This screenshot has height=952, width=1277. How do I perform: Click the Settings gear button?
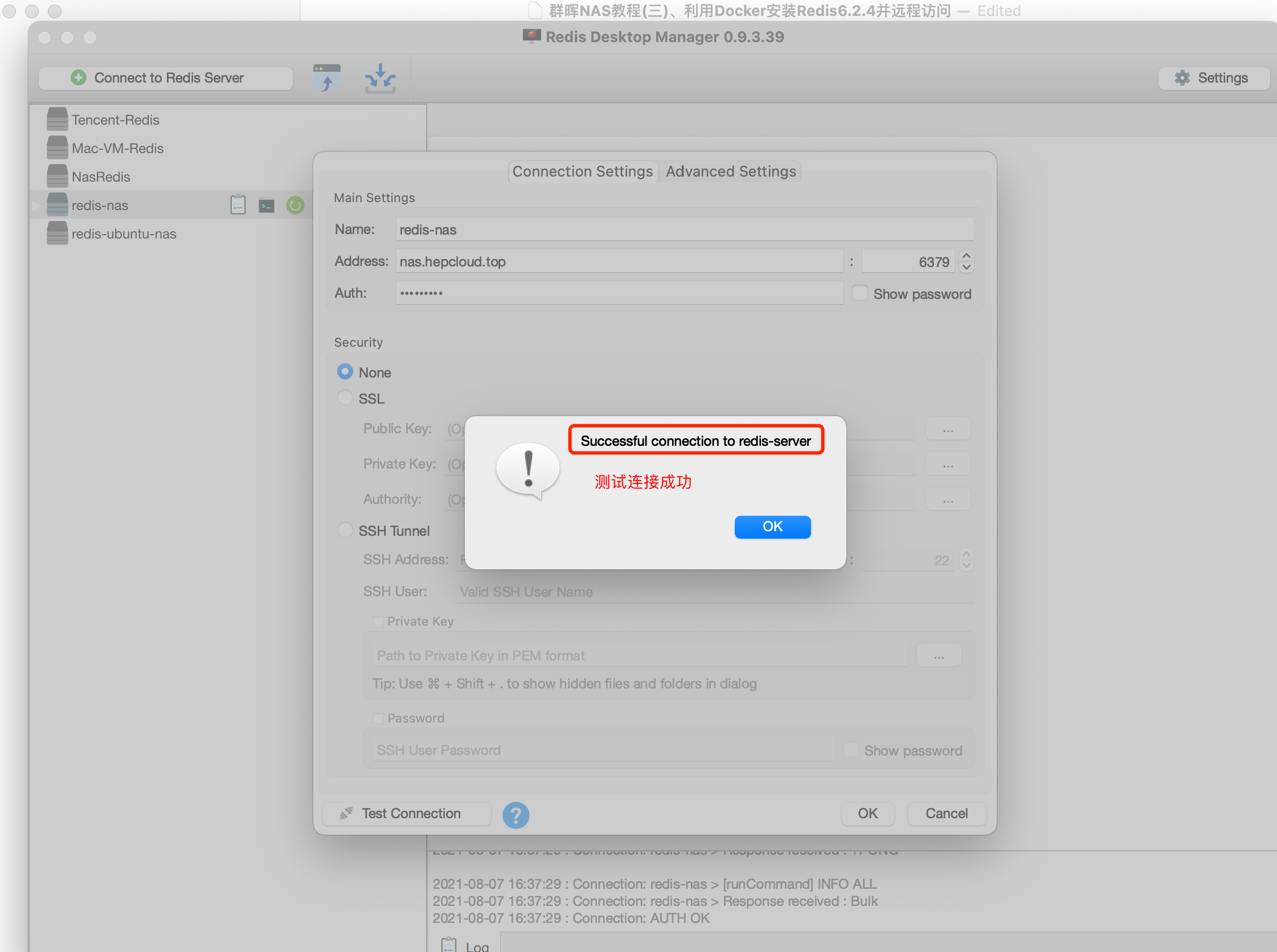tap(1213, 78)
